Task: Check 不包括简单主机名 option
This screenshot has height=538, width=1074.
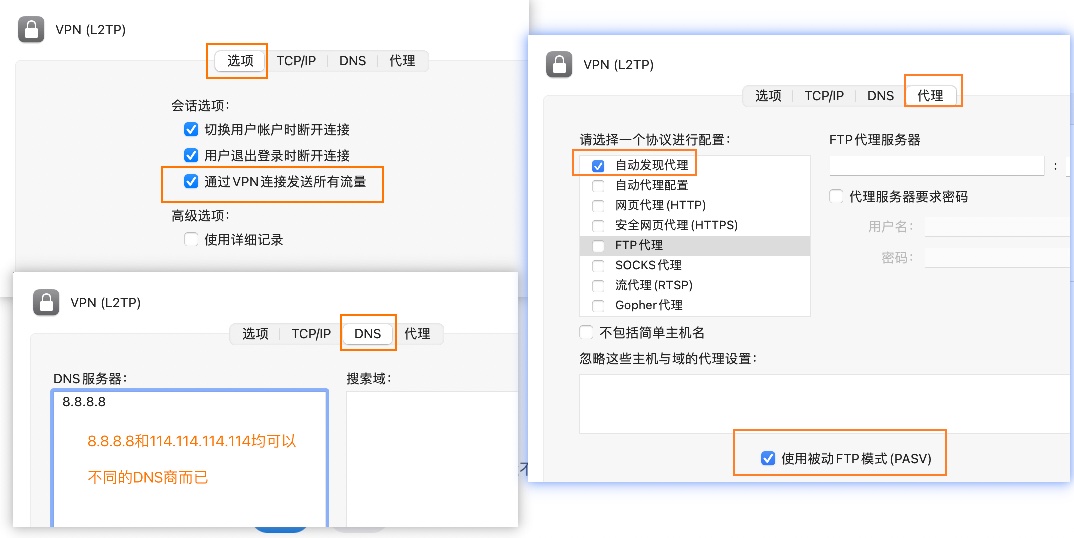Action: (x=587, y=332)
